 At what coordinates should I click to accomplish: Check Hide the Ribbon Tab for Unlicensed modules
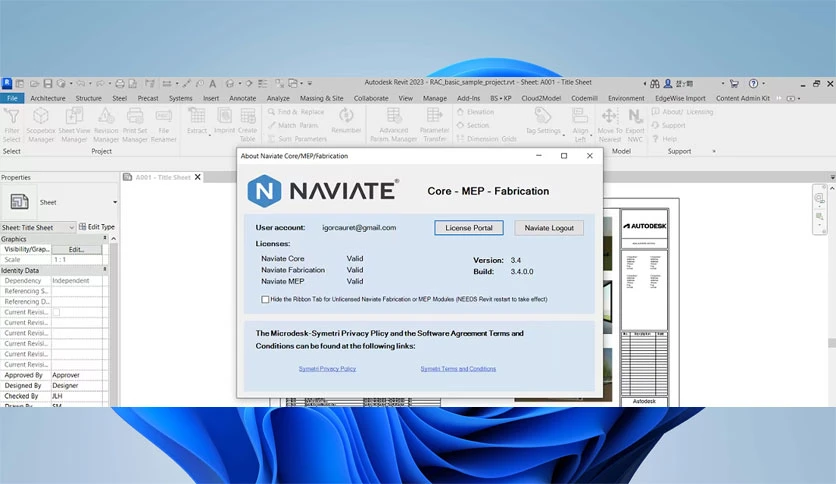tap(265, 299)
